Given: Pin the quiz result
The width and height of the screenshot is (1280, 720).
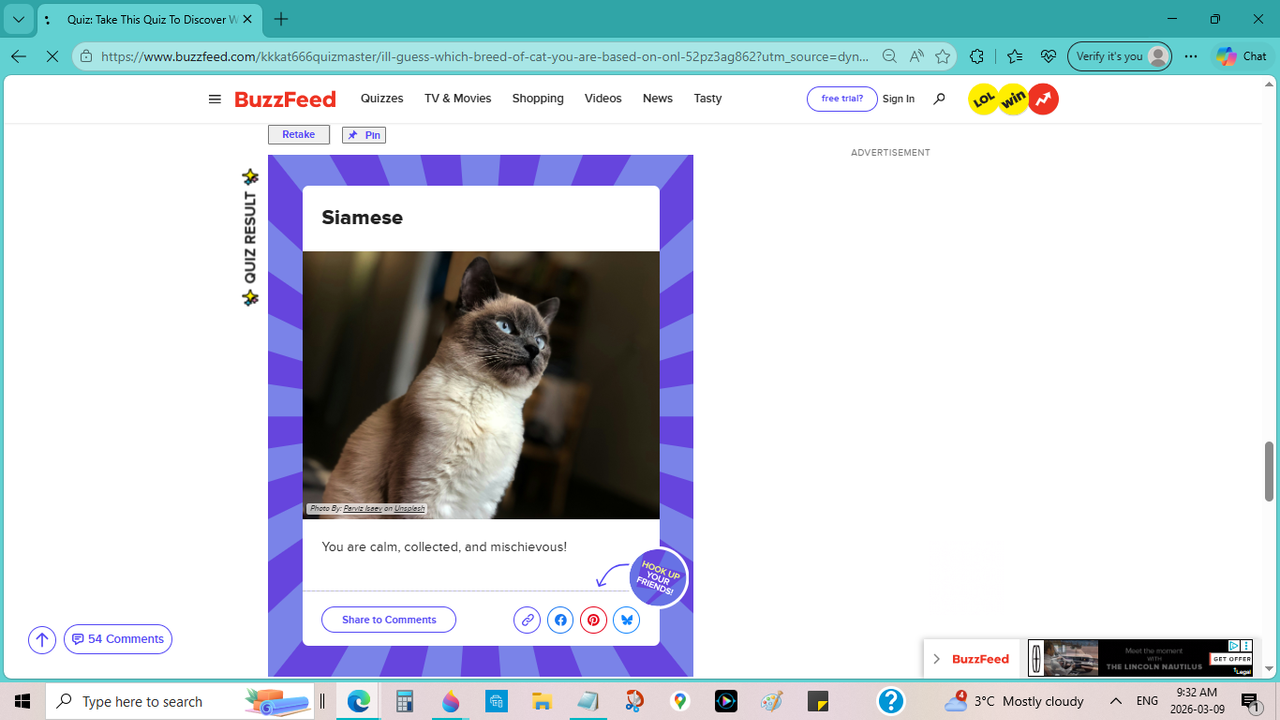Looking at the screenshot, I should pyautogui.click(x=364, y=135).
